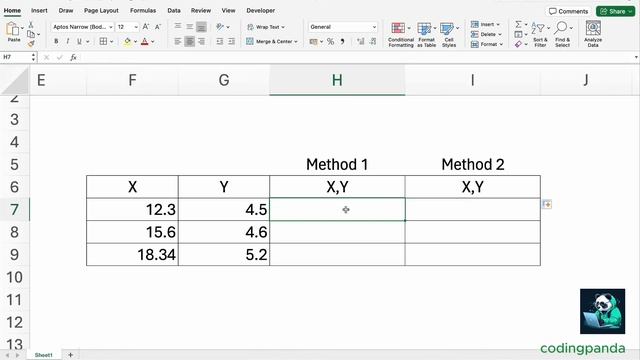Toggle italic formatting
This screenshot has width=640, height=360.
pos(68,41)
